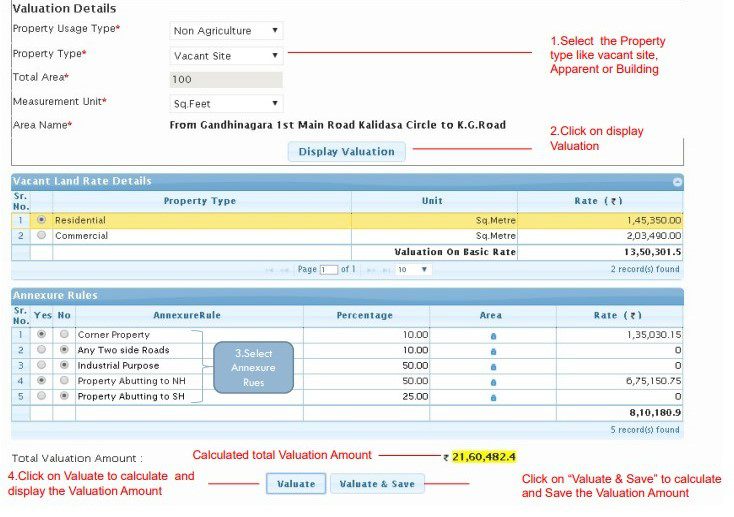Click the Corner Property rate 1,35,030.15
This screenshot has width=734, height=517.
[654, 335]
